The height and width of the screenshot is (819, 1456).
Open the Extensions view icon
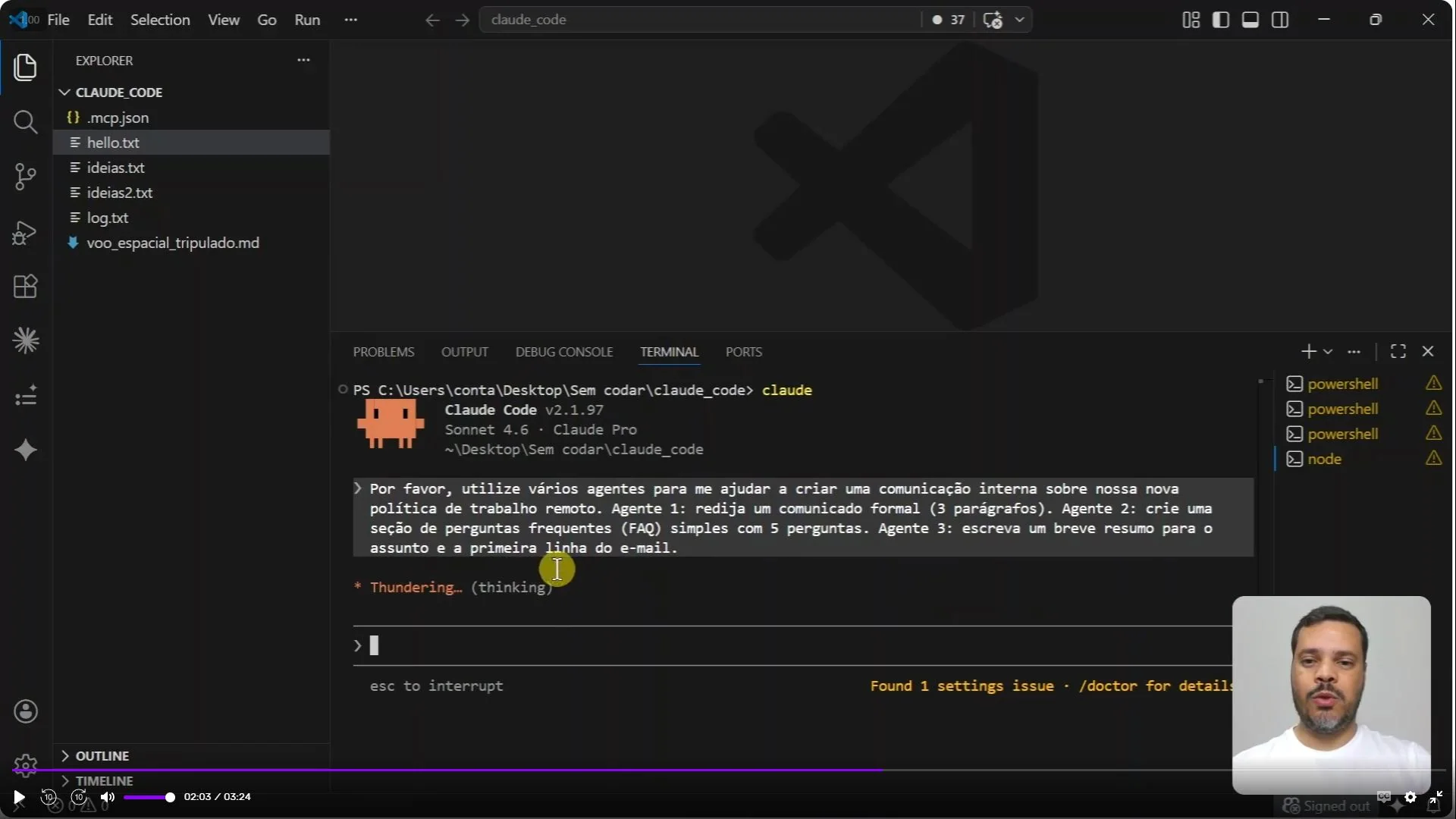click(x=26, y=287)
